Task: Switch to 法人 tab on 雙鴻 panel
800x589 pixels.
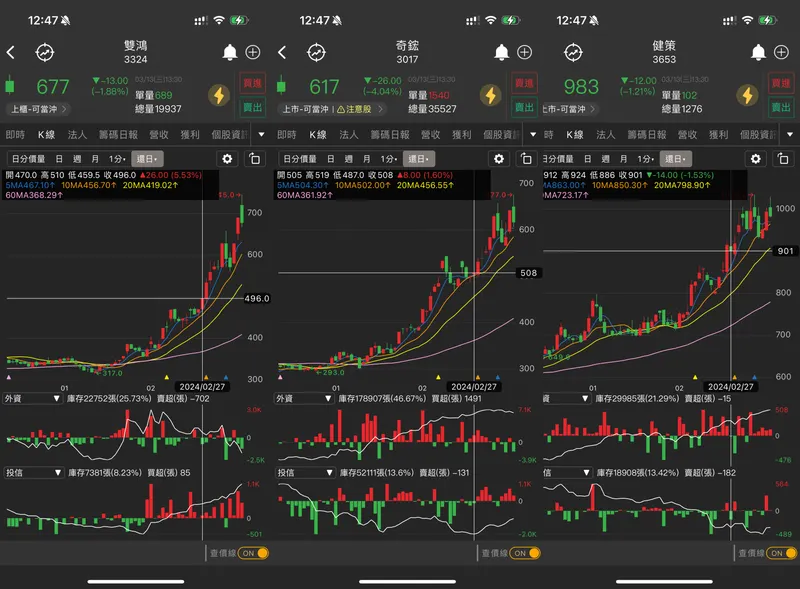Action: tap(78, 135)
